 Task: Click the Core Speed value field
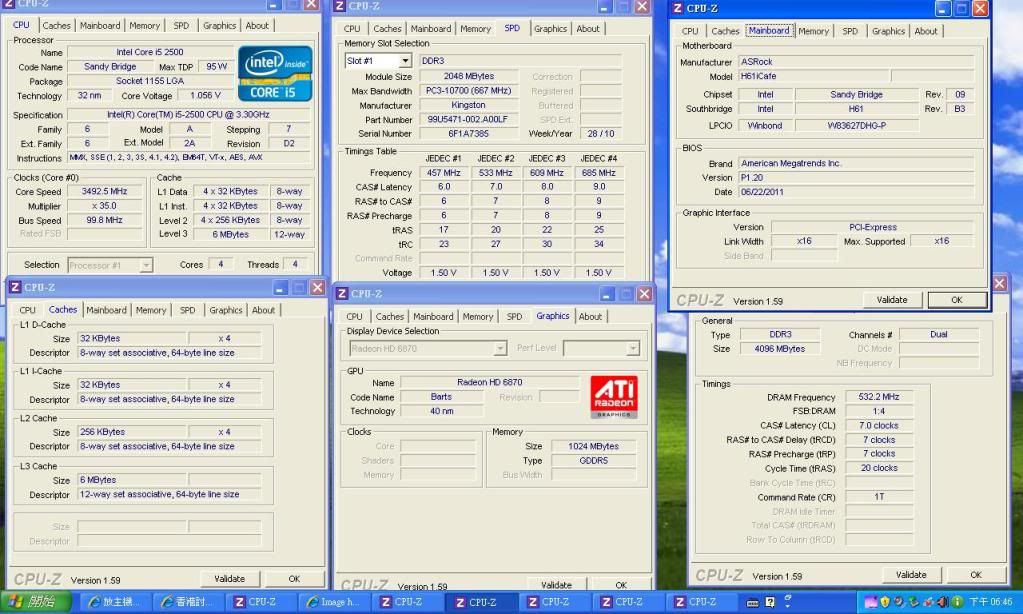click(105, 191)
